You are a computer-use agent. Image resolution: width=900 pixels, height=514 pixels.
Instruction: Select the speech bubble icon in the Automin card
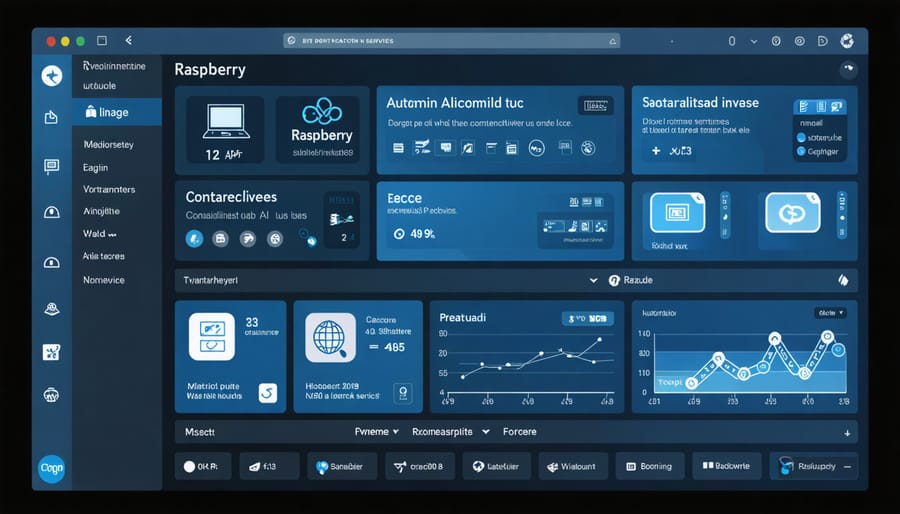tap(445, 147)
